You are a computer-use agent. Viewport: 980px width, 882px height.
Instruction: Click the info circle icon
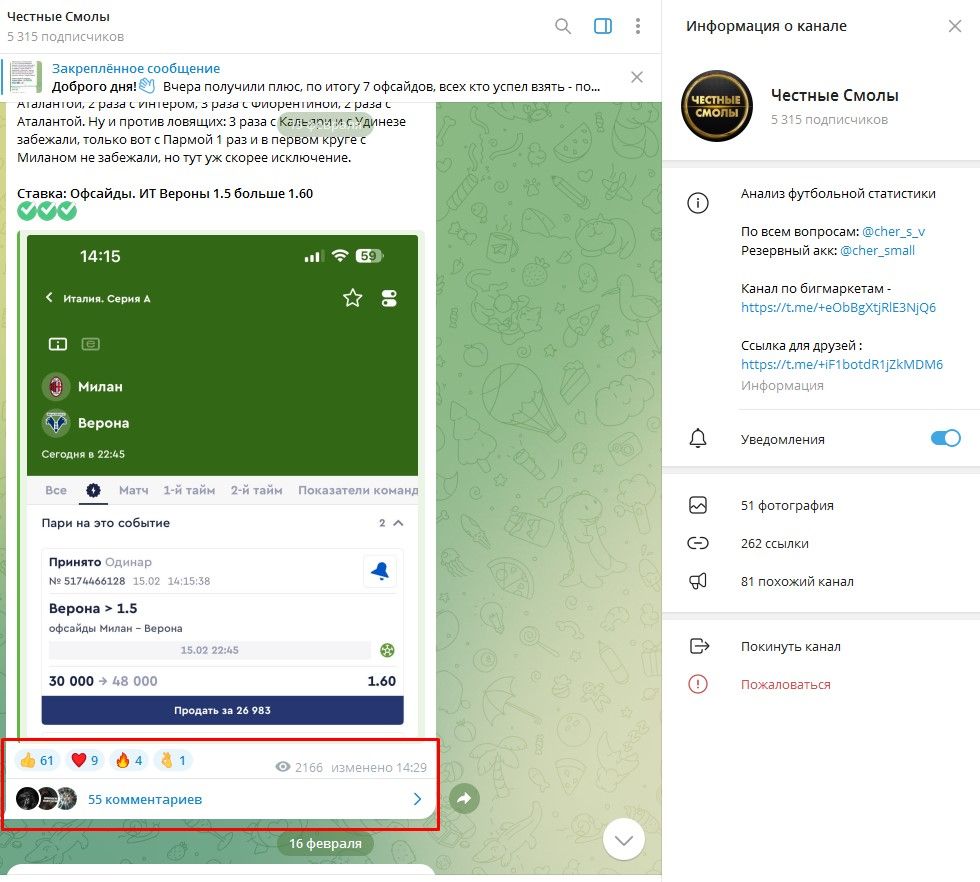(698, 203)
